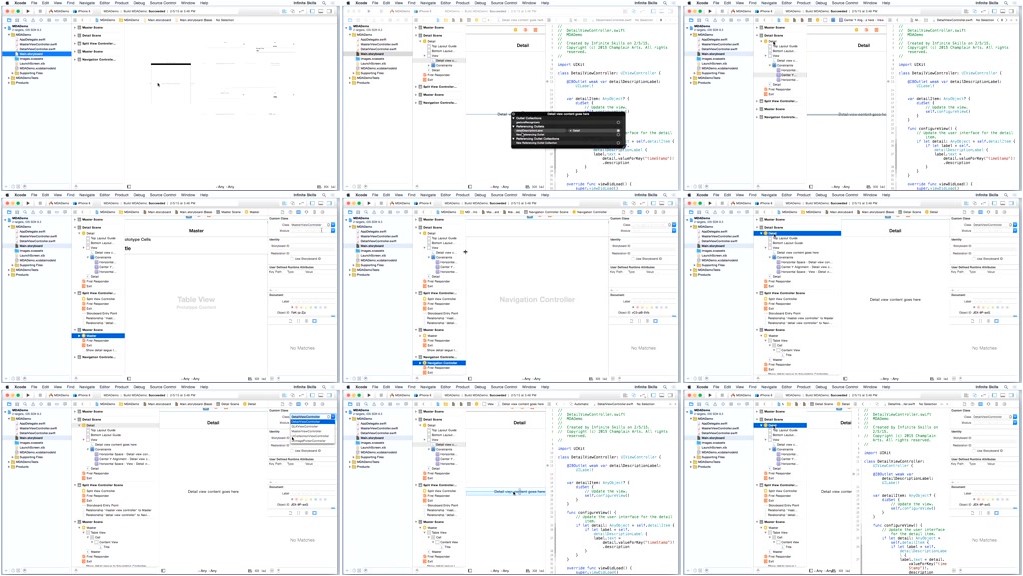1023x576 pixels.
Task: Open the Find navigator icon in top-left screenshot
Action: pos(25,20)
